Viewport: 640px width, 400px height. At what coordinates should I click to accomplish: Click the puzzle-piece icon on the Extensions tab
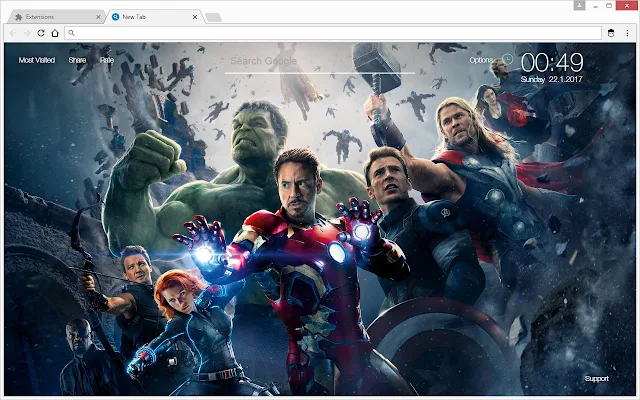[18, 17]
